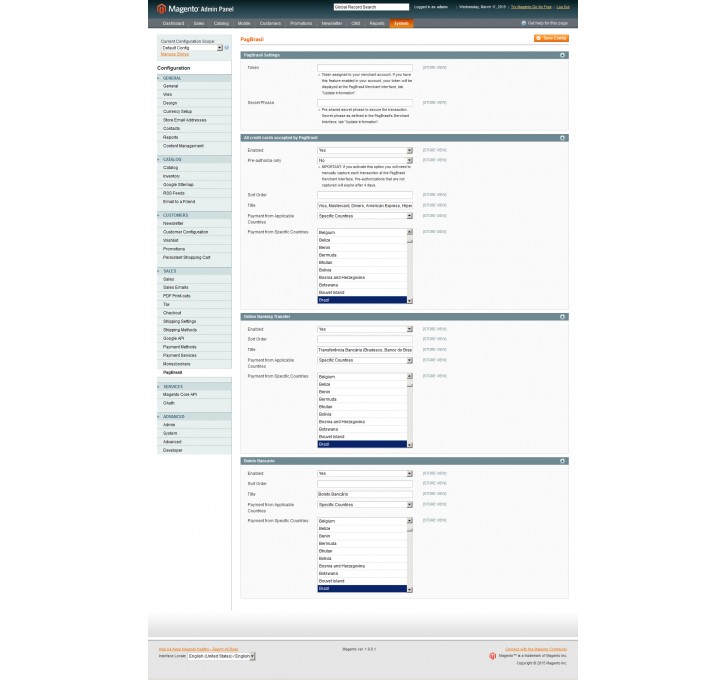The image size is (725, 680).
Task: Click the credit cards Title field
Action: [365, 205]
